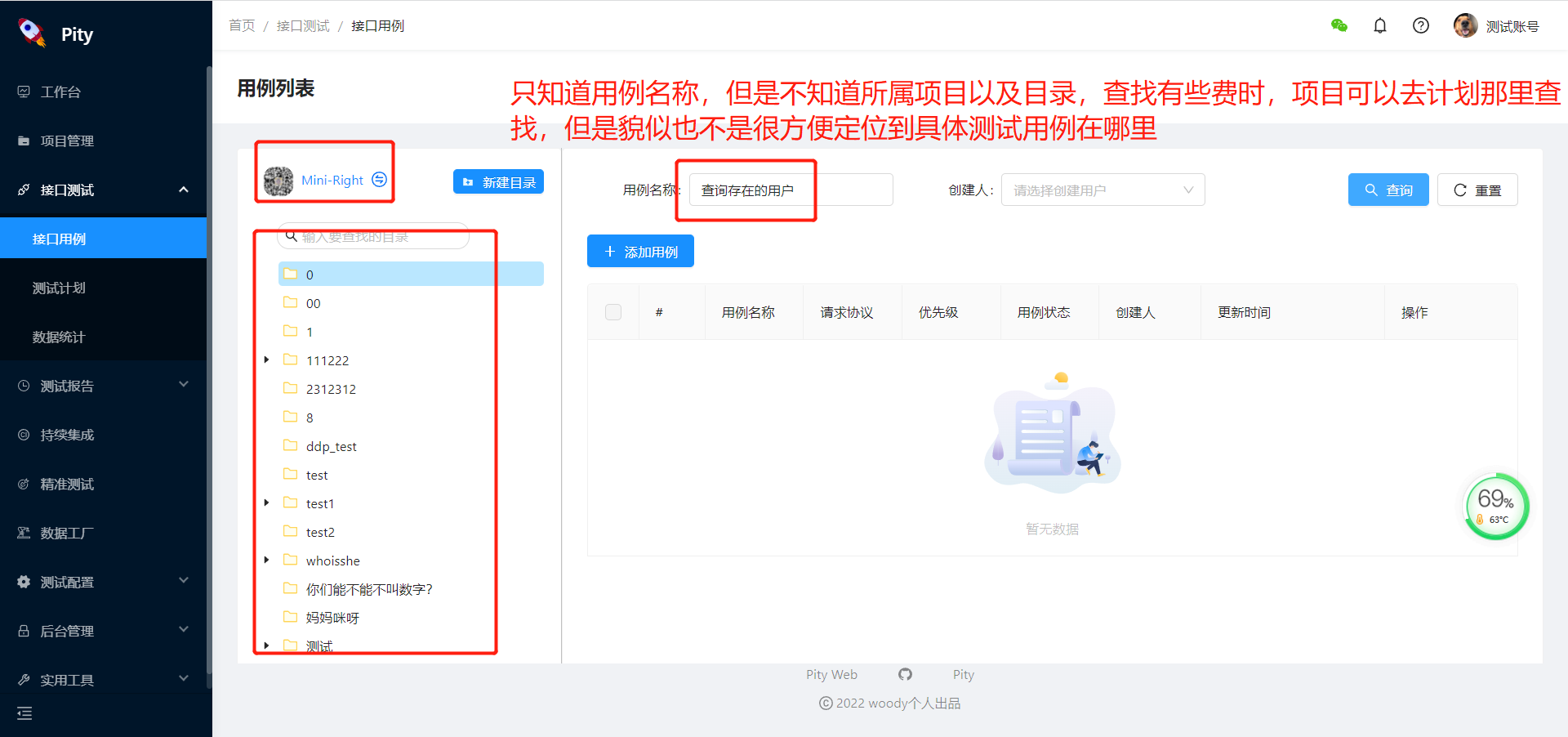Viewport: 1568px width, 737px height.
Task: Expand the whoisshe folder node
Action: tap(266, 560)
